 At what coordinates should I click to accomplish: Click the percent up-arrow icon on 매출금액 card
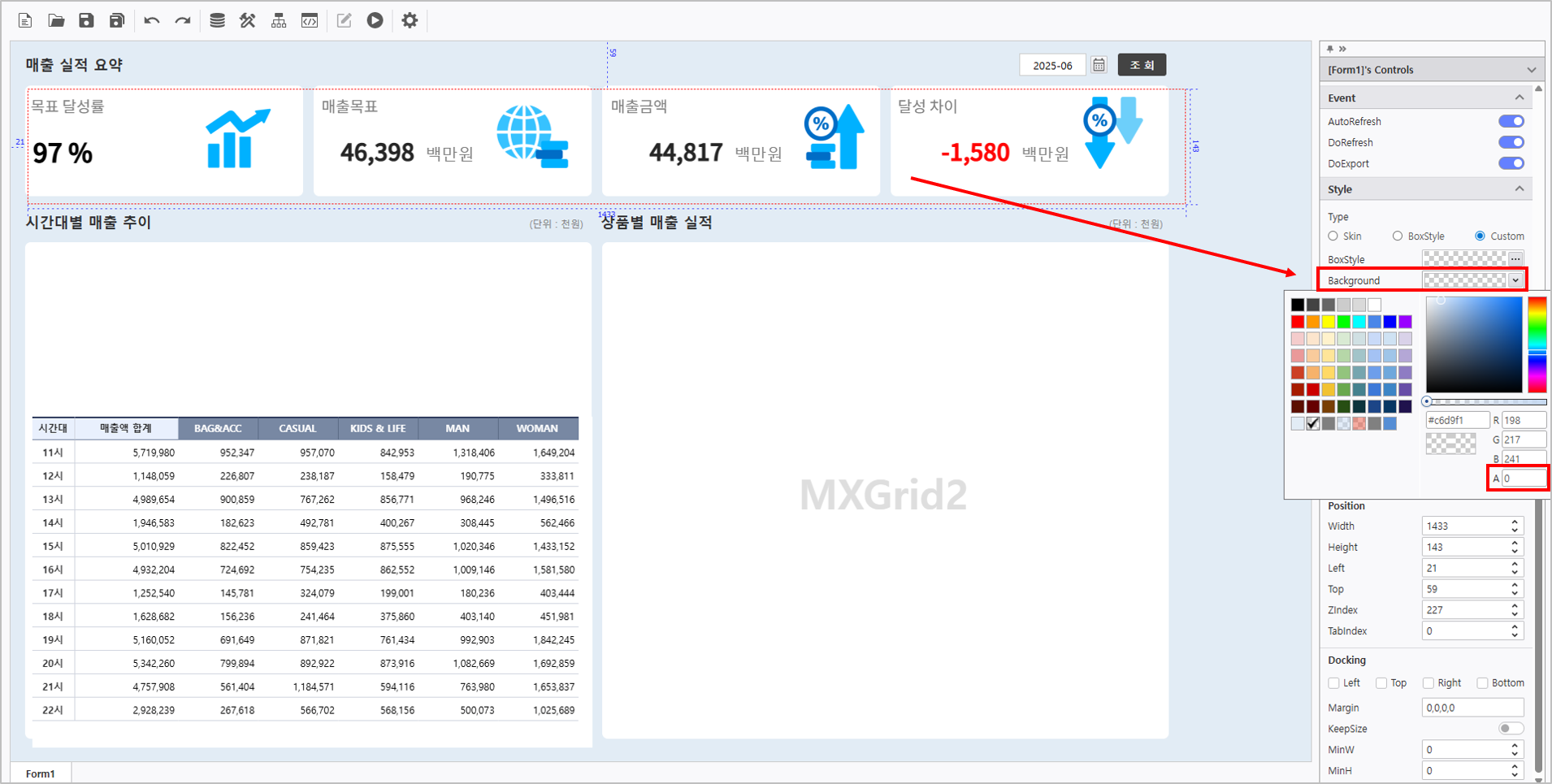click(x=835, y=136)
